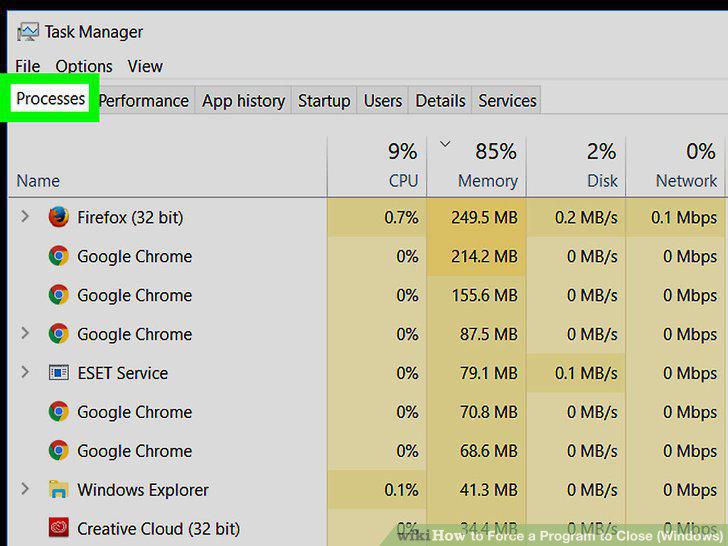The image size is (728, 546).
Task: Click ESET Service disk value 0.1 MB/s
Action: pyautogui.click(x=586, y=373)
